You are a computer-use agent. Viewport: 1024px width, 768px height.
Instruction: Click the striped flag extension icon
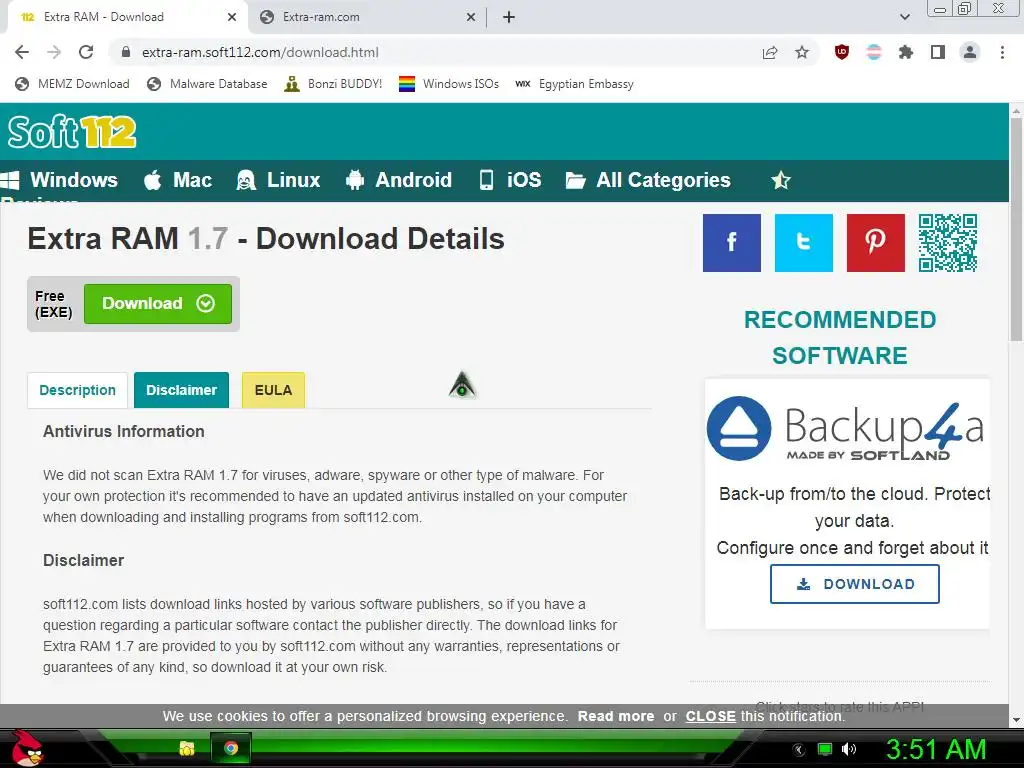(874, 52)
